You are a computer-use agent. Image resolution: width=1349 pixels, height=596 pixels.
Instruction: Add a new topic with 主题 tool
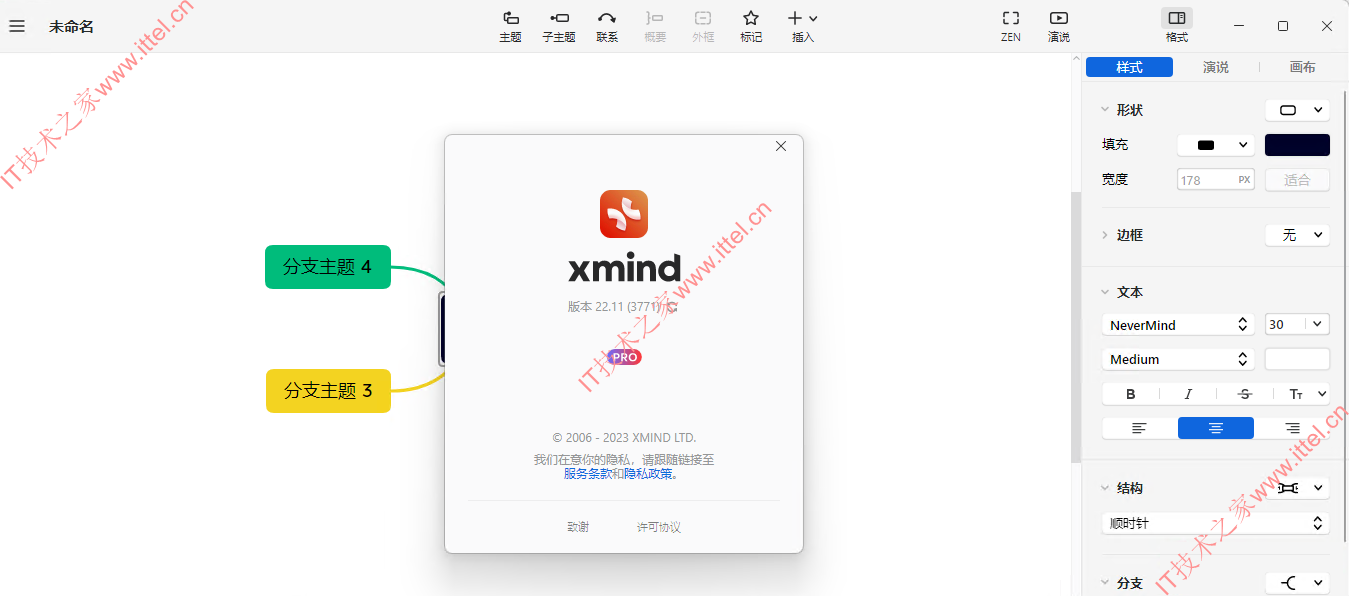510,26
